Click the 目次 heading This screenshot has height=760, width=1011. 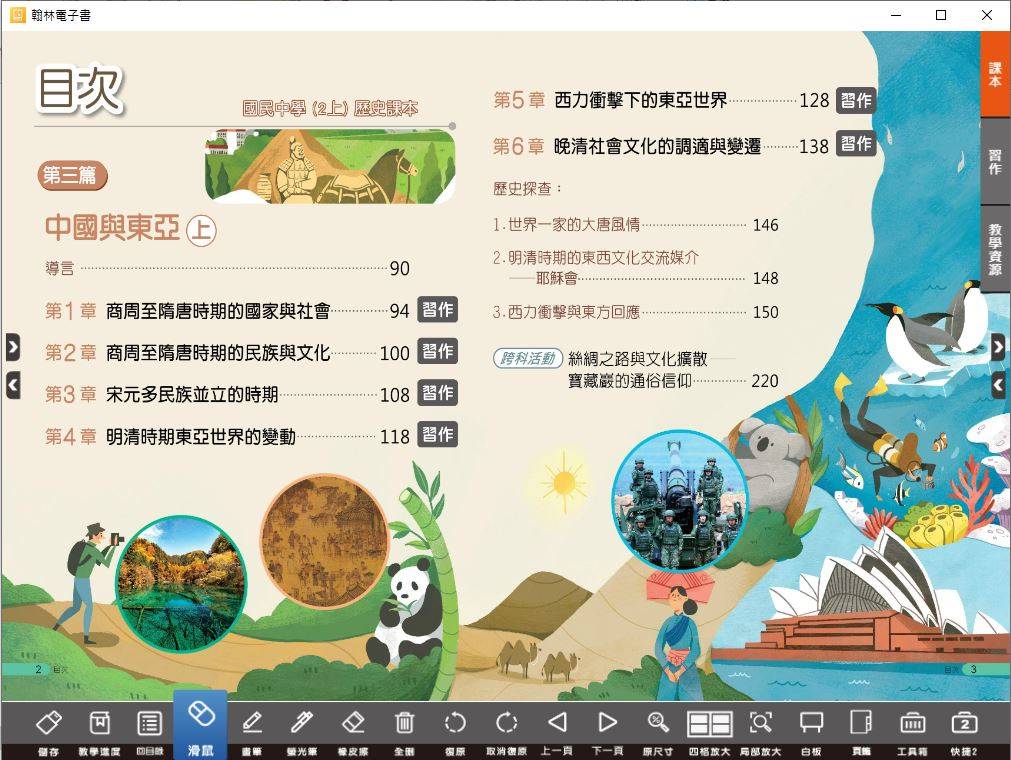[x=80, y=90]
